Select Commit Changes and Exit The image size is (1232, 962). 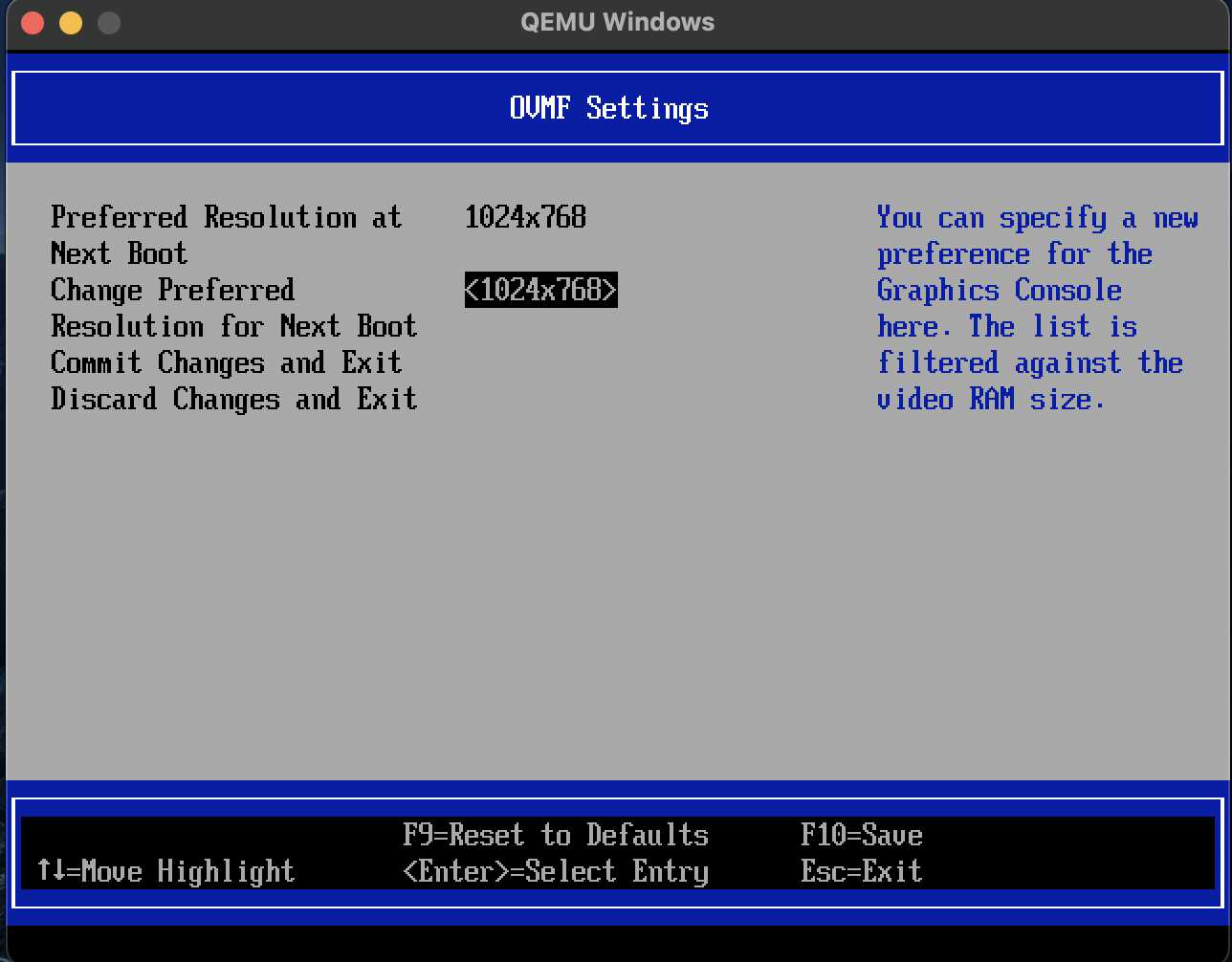(x=227, y=363)
